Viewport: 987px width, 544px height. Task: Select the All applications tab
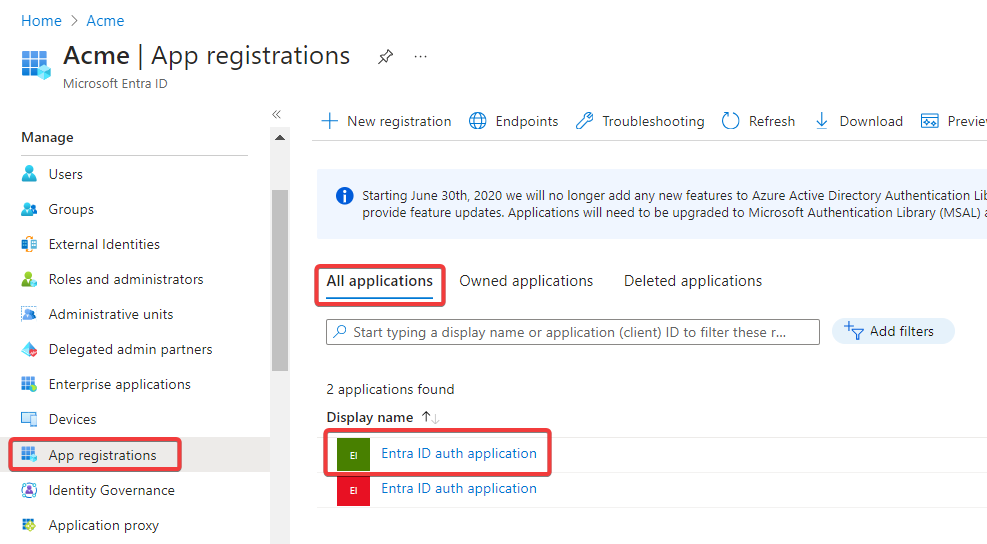tap(380, 281)
